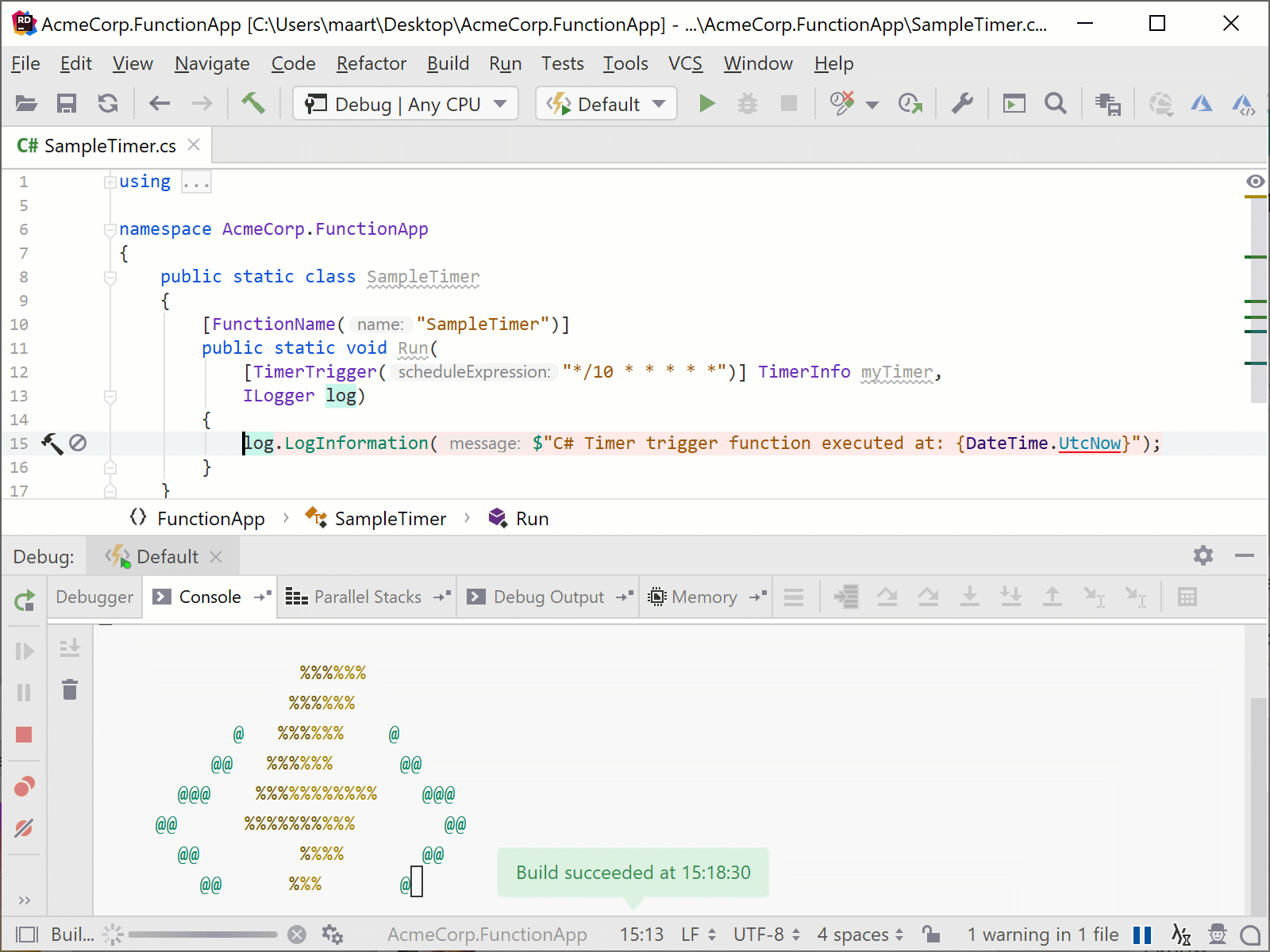Viewport: 1270px width, 952px height.
Task: View breakpoints with the red circles icon
Action: click(x=25, y=786)
